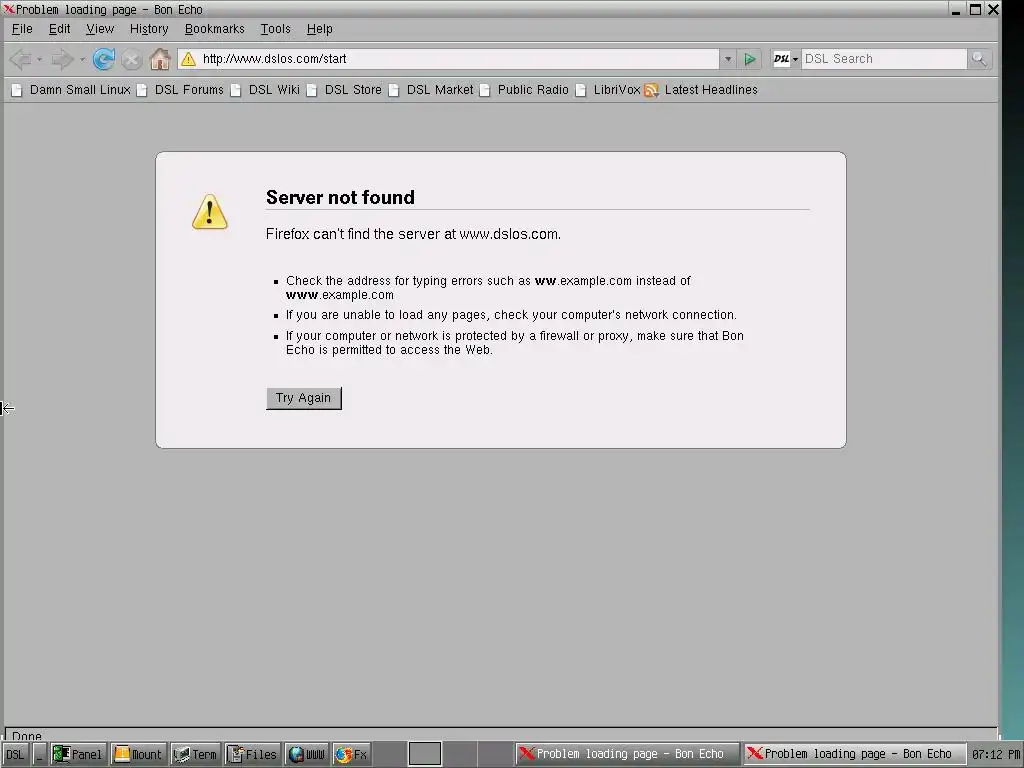Open the Edit menu

coord(59,29)
